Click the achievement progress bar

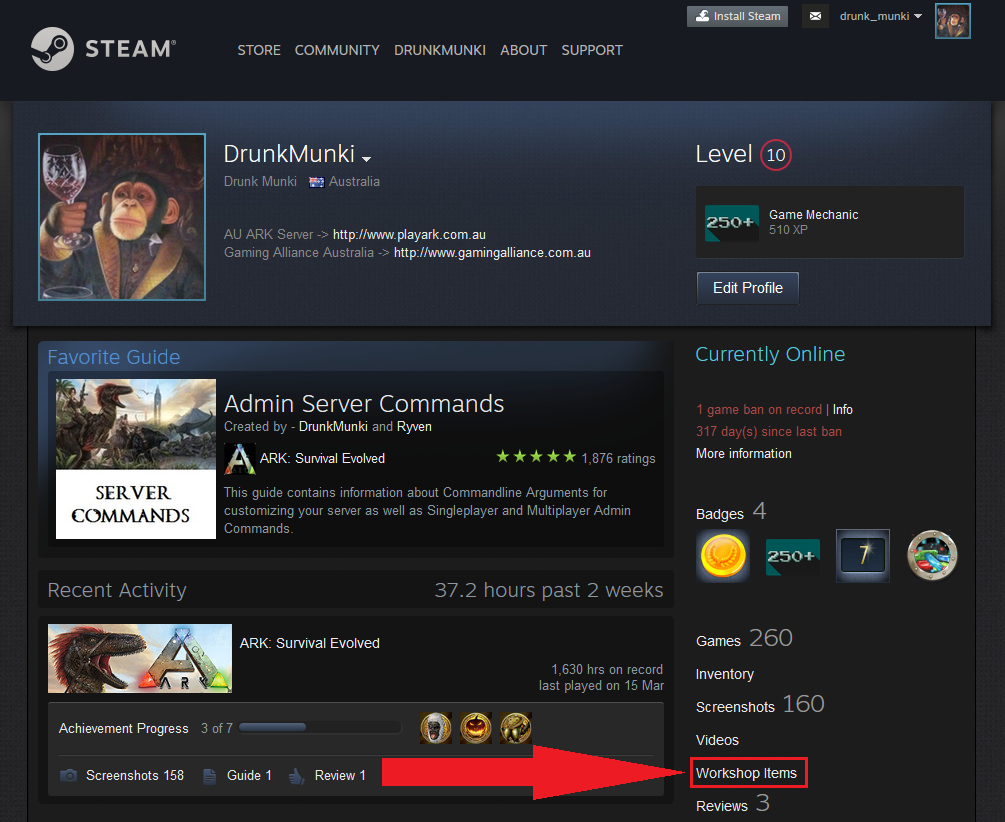(319, 728)
